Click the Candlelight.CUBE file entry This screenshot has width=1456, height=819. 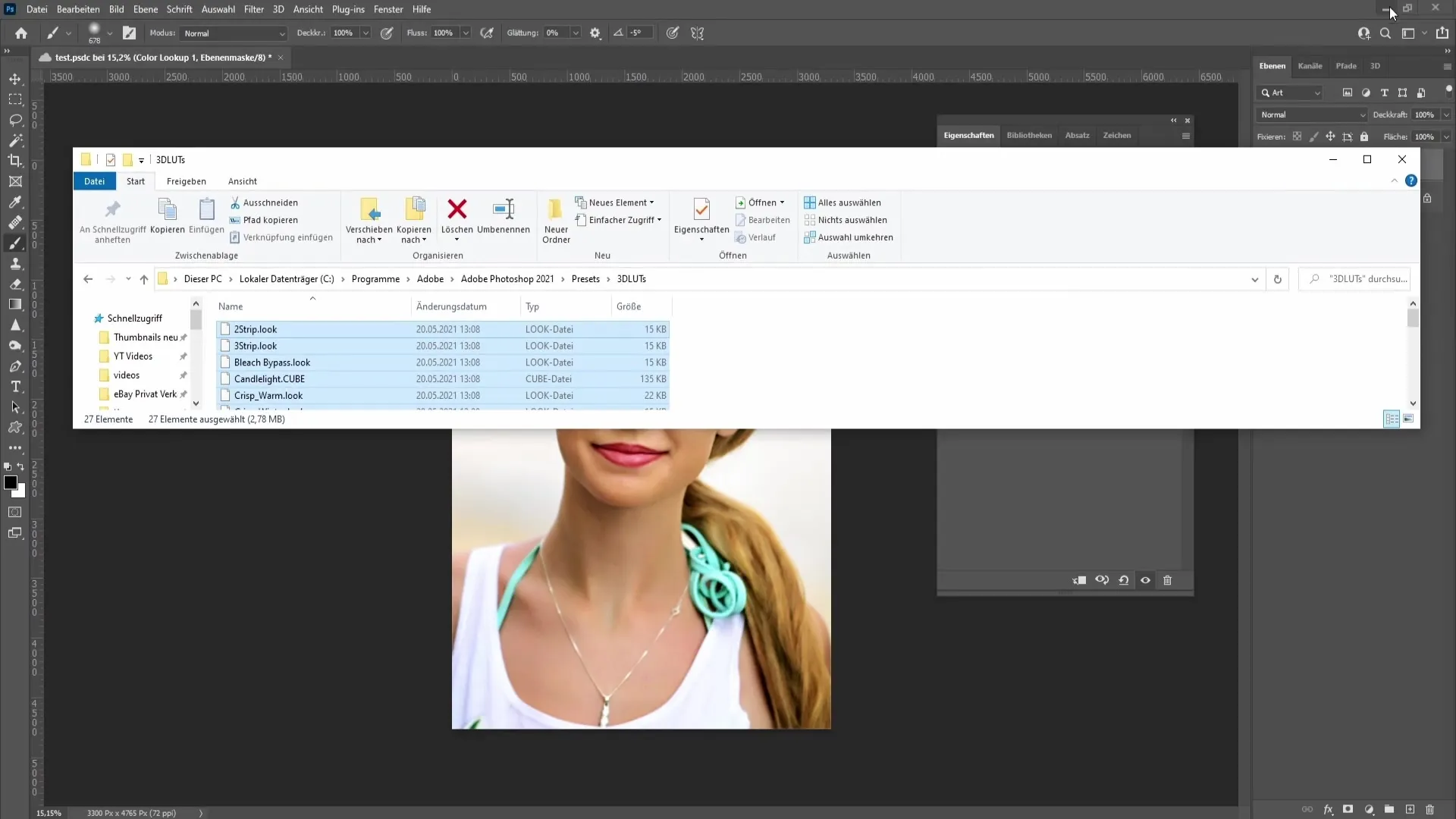270,378
